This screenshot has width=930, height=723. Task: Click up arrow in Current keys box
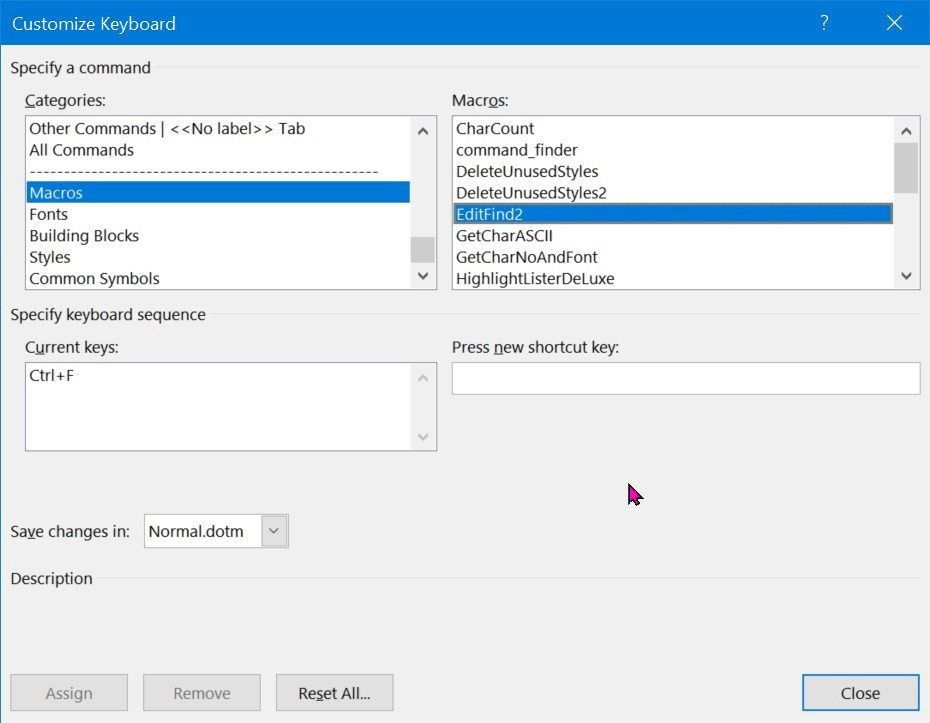coord(423,378)
